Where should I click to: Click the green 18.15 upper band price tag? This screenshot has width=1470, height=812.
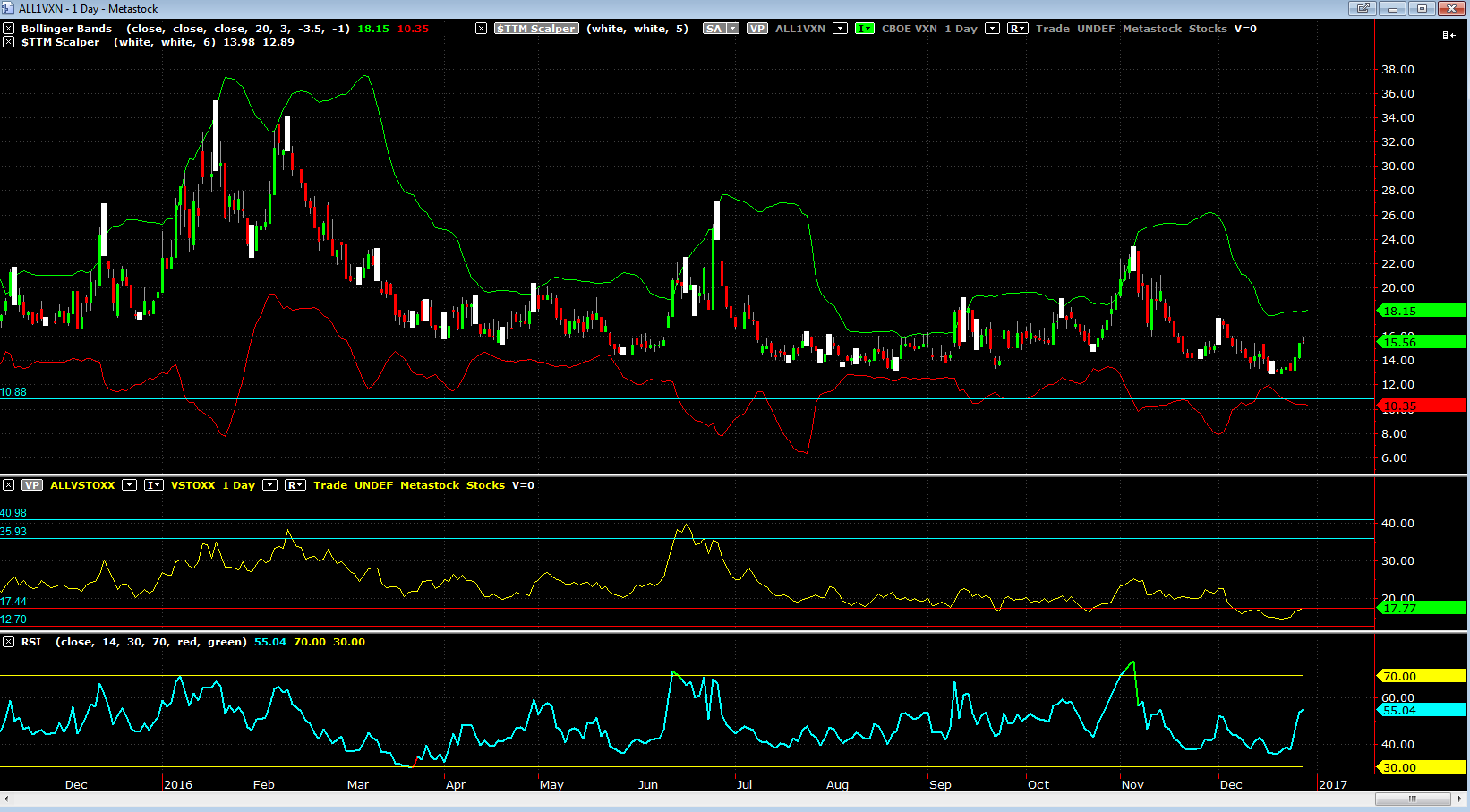pyautogui.click(x=1420, y=311)
